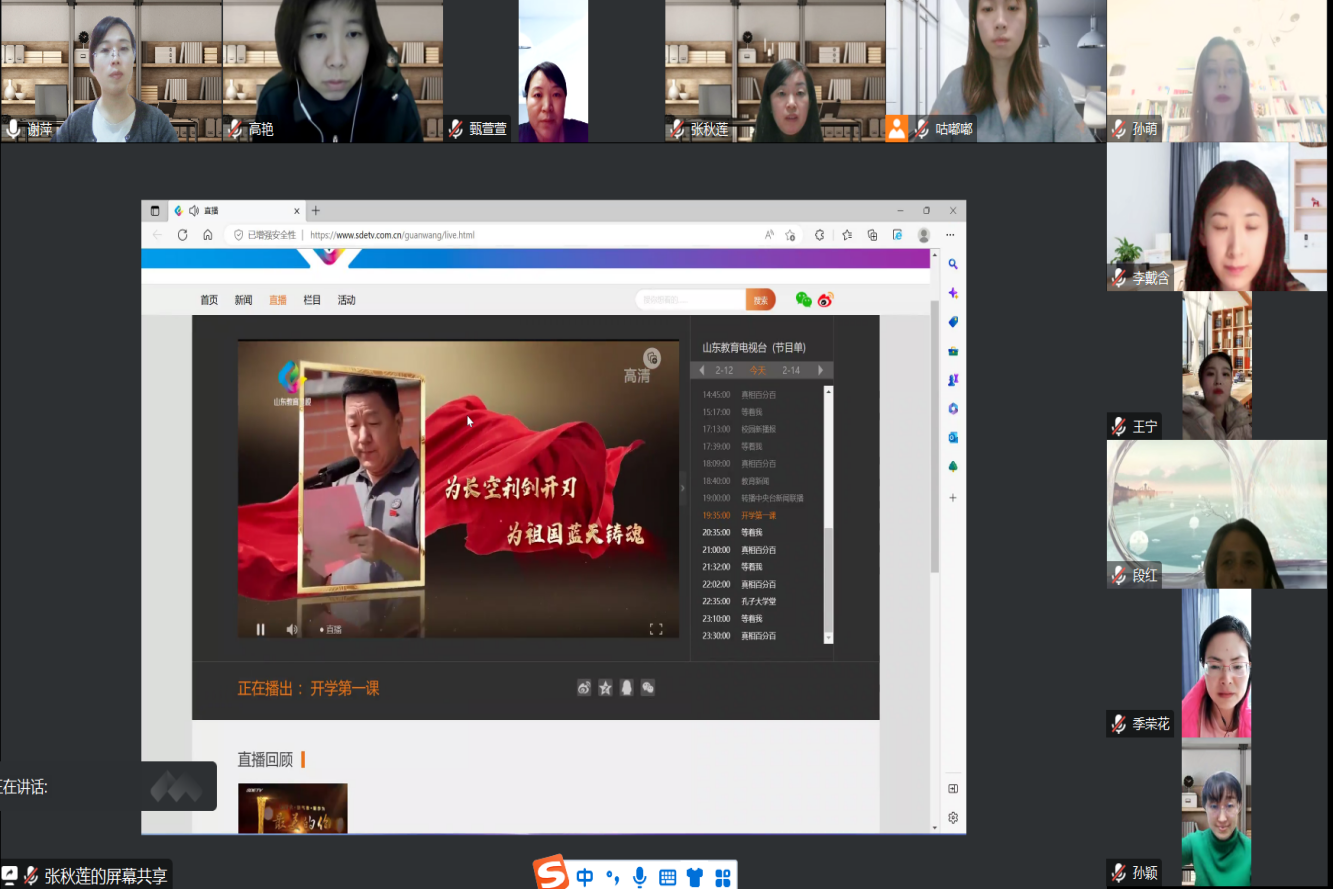Enter fullscreen mode in video player

coord(656,629)
